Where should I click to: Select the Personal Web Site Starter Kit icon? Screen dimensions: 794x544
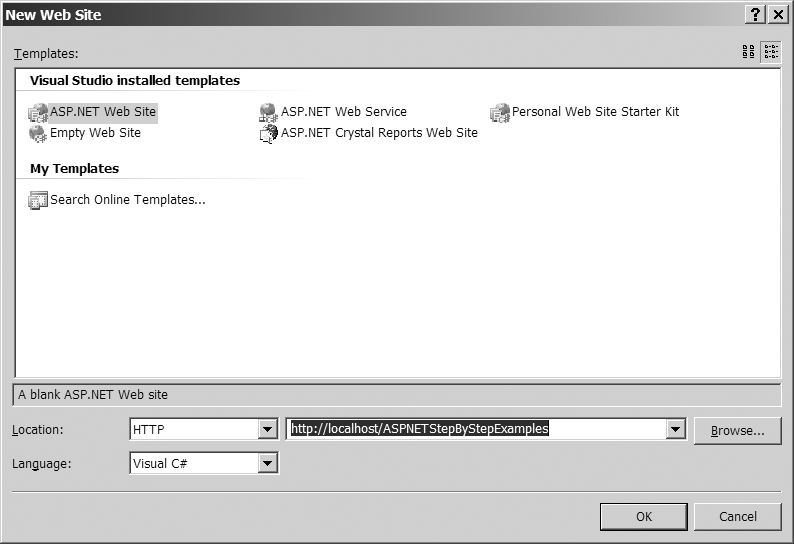pyautogui.click(x=500, y=112)
